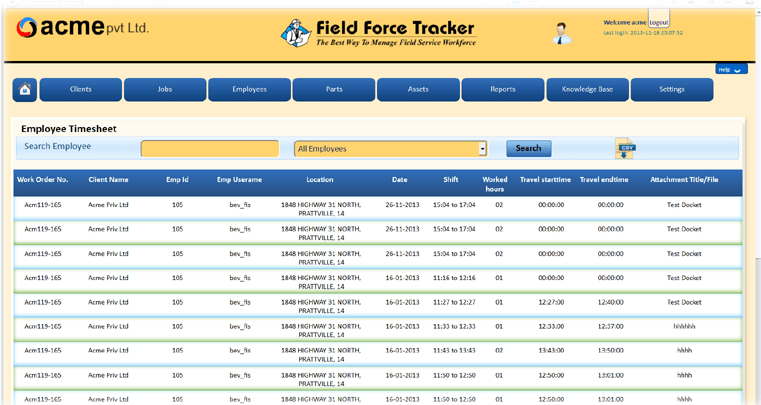This screenshot has width=761, height=405.
Task: Click the Search Employee text field
Action: pos(210,149)
